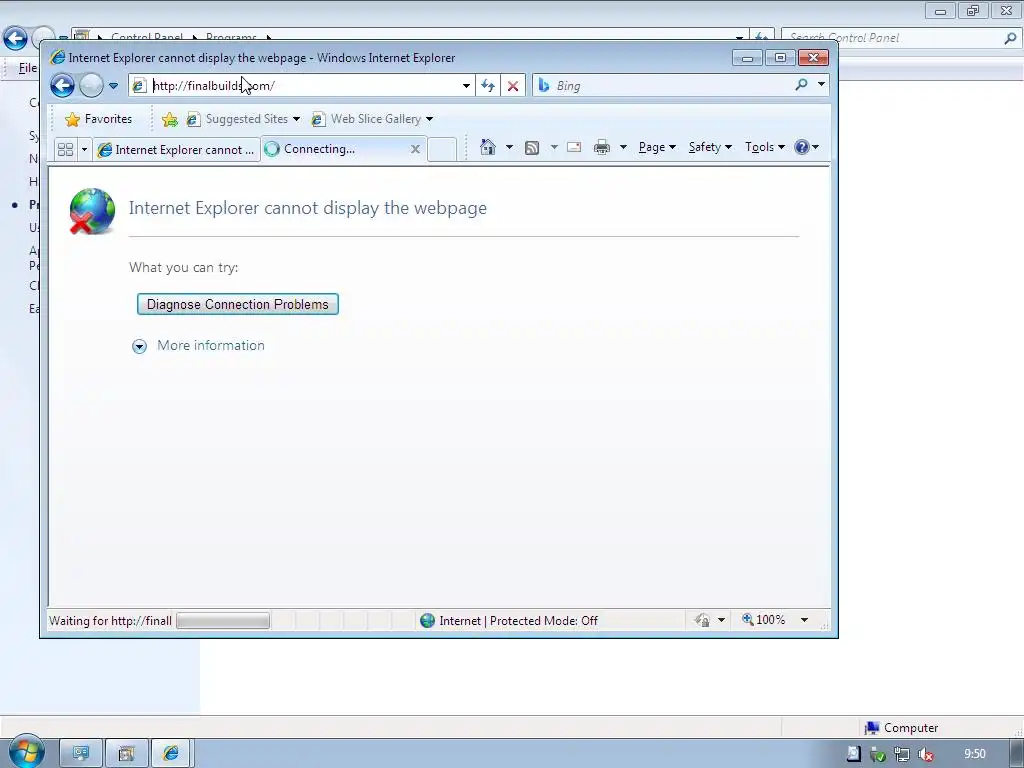Close the Connecting... tab
The image size is (1024, 768).
(415, 149)
